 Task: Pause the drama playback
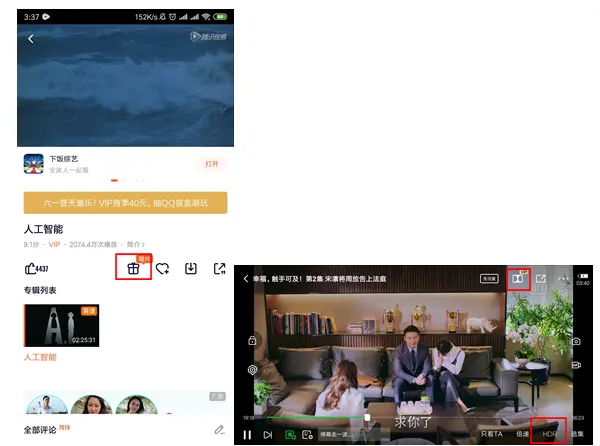248,435
